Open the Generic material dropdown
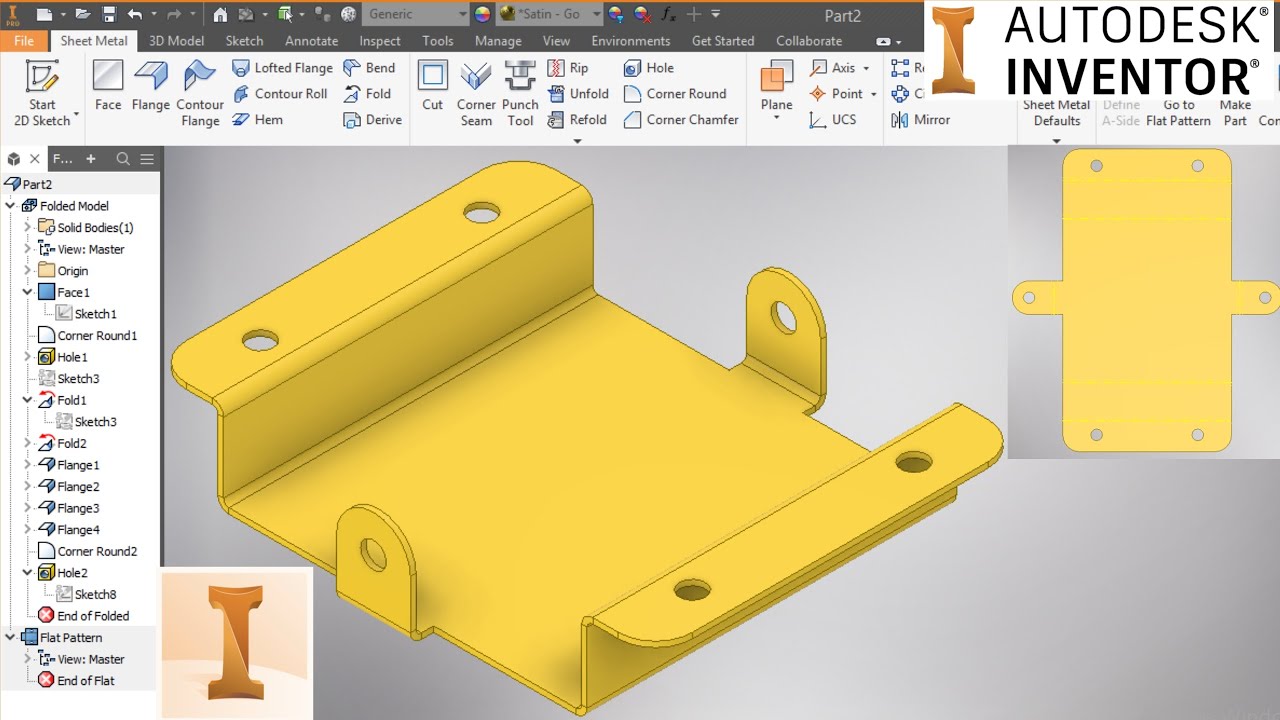This screenshot has height=720, width=1280. (460, 14)
